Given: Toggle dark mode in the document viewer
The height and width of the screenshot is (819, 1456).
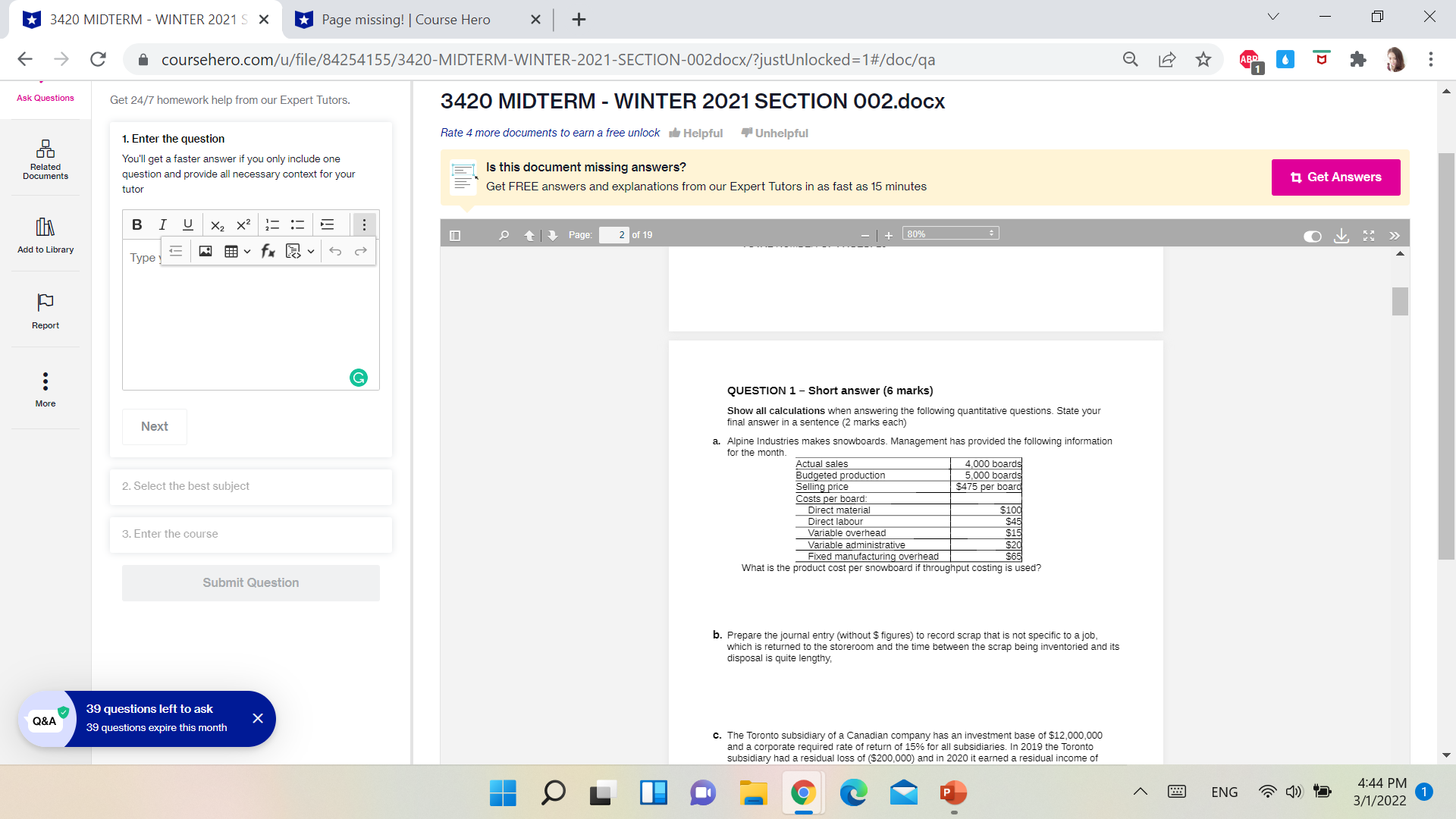Looking at the screenshot, I should 1311,237.
